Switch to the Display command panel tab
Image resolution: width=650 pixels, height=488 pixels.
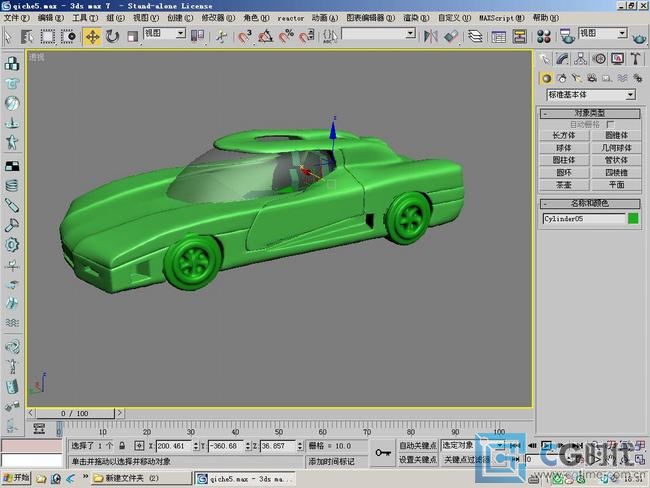pos(617,59)
